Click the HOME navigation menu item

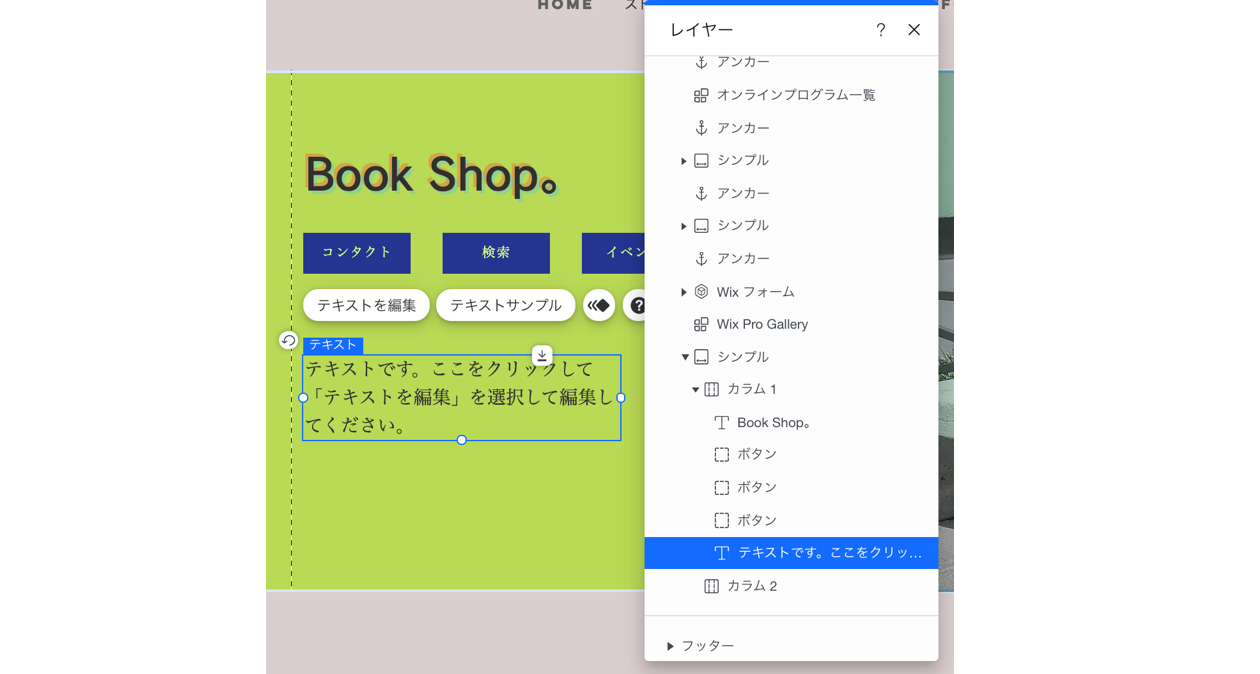564,5
